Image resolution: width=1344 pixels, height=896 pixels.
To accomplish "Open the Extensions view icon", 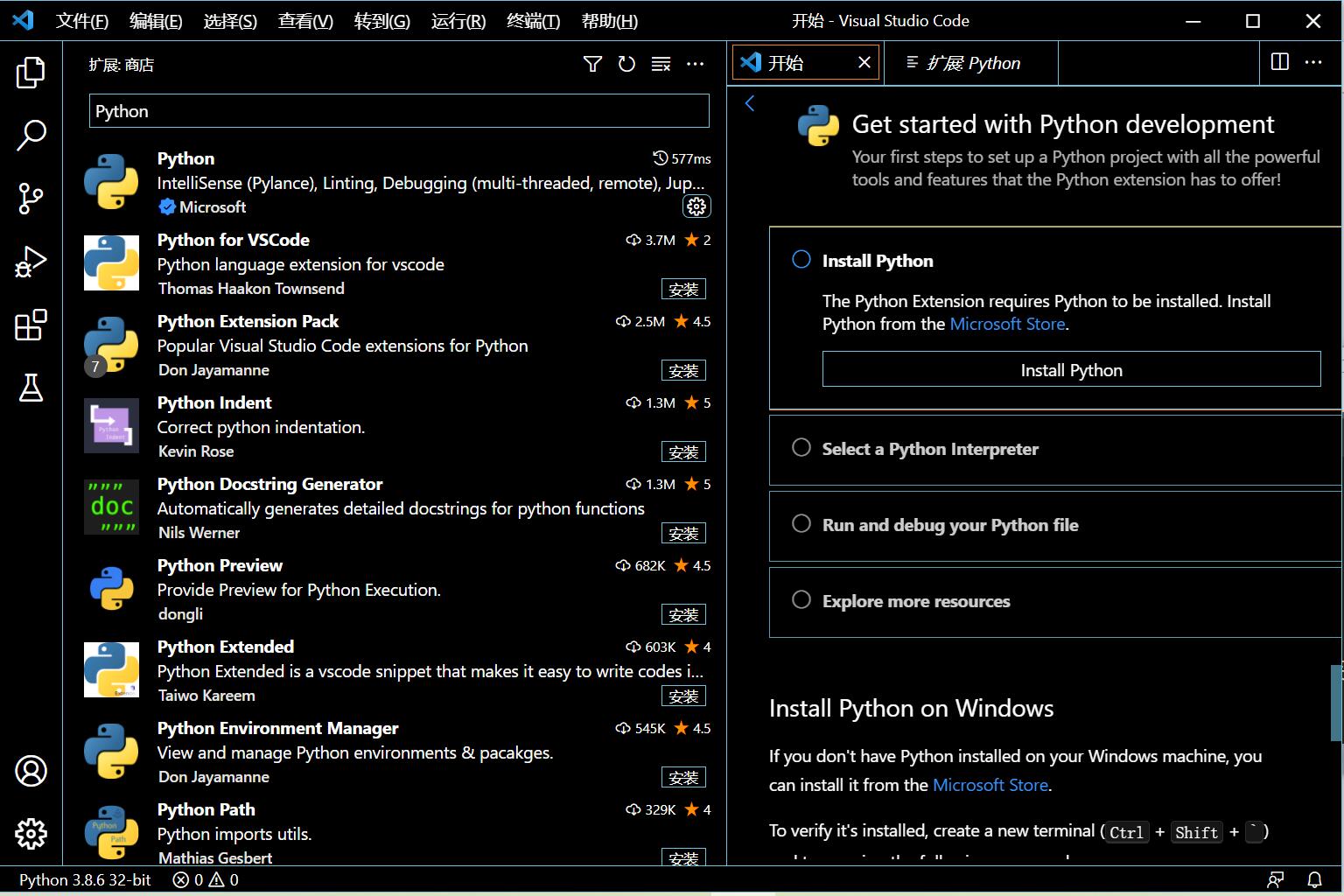I will 31,325.
